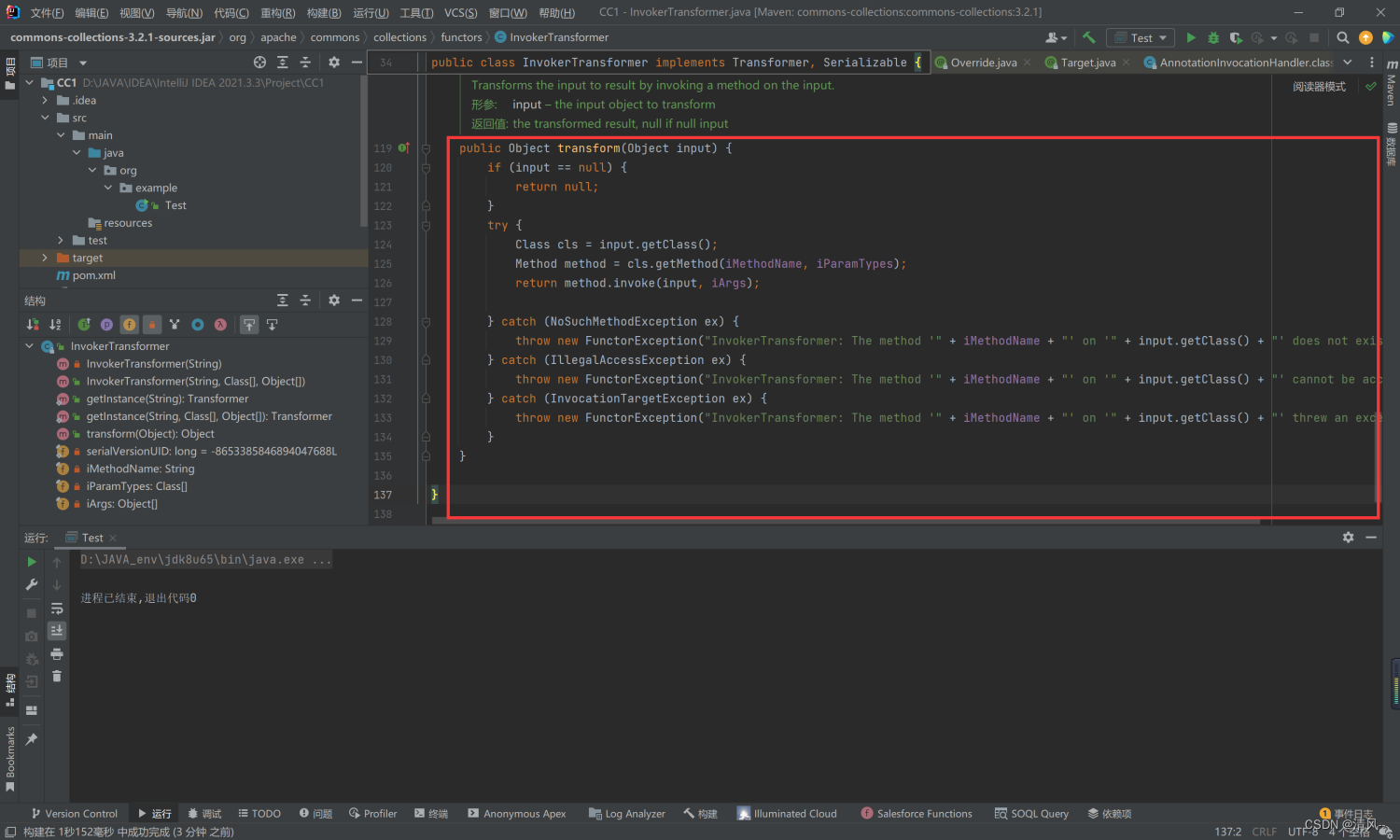Open SOQL Query tool window
1400x840 pixels.
1031,814
